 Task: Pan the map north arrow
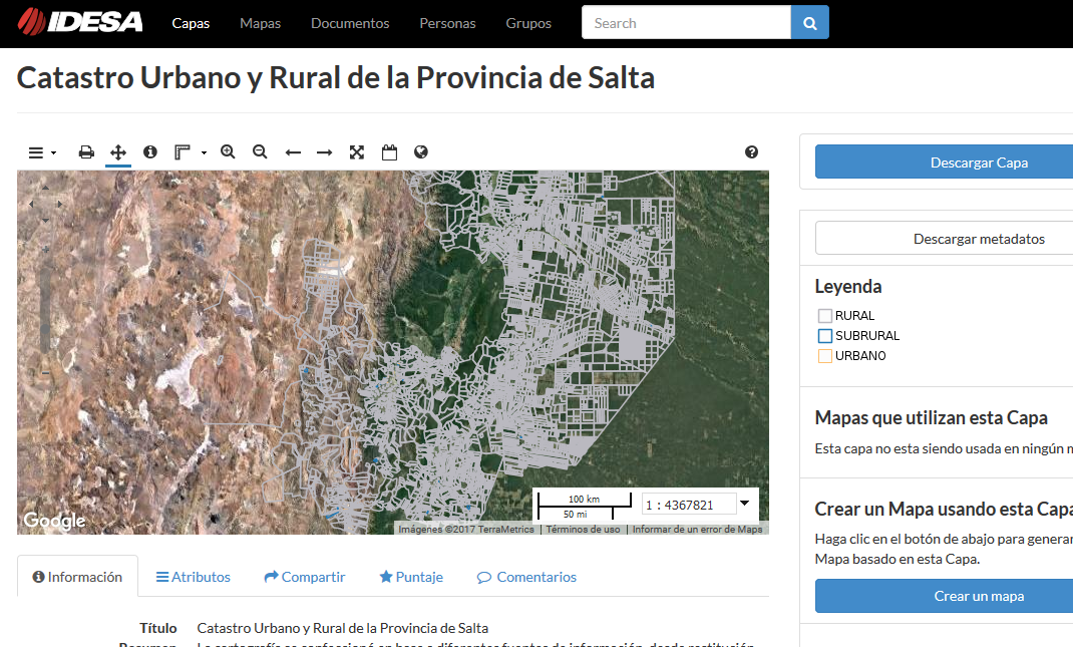point(45,188)
